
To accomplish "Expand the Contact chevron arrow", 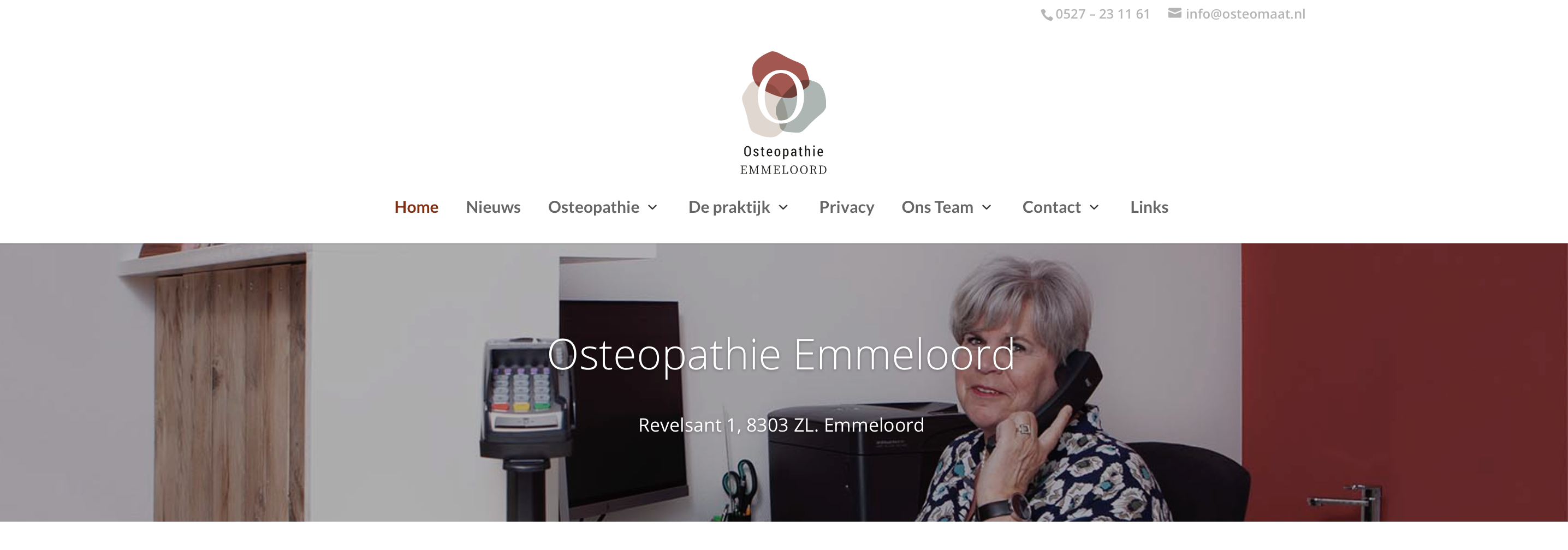I will [x=1094, y=207].
